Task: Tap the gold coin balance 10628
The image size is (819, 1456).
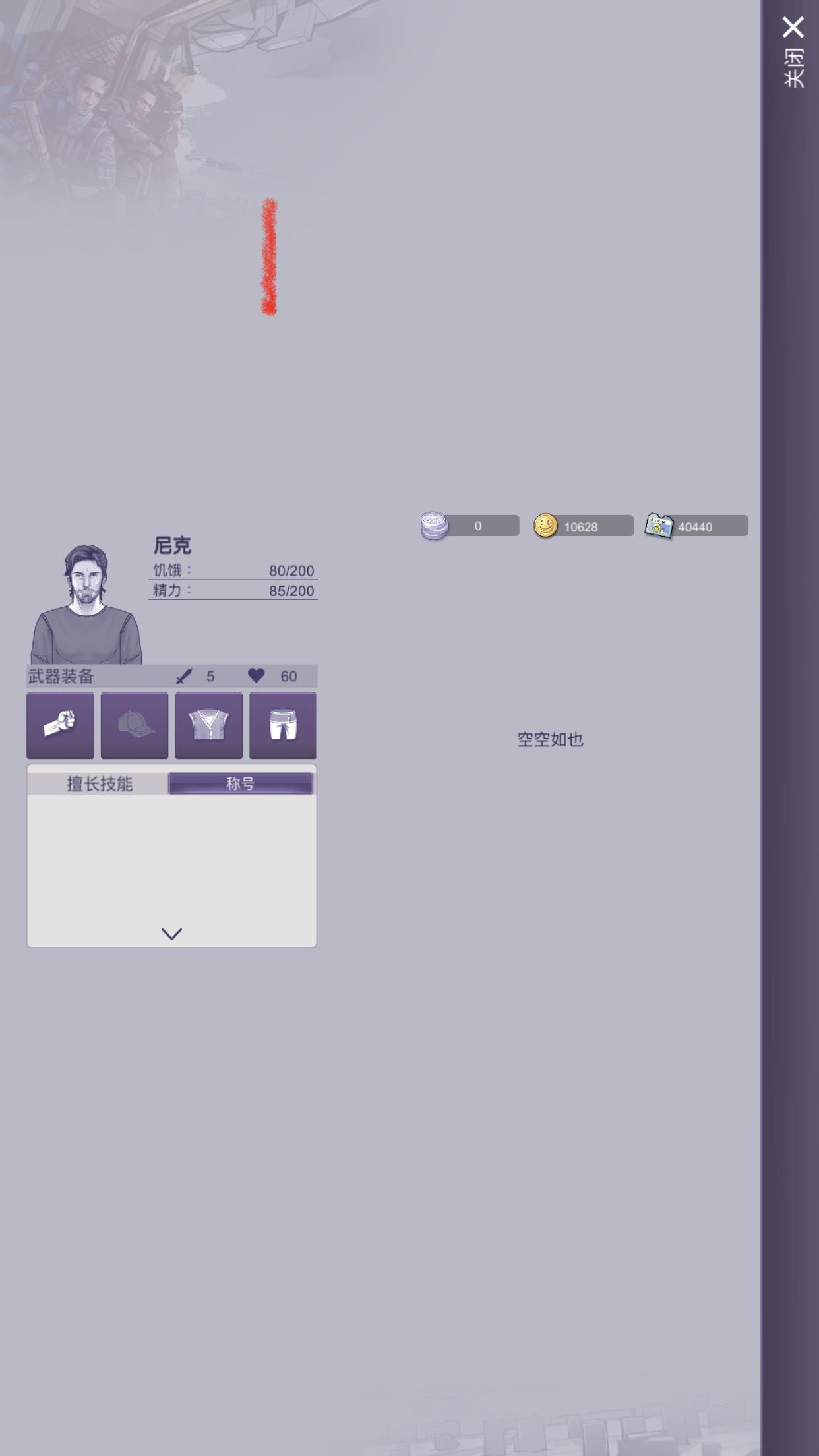Action: [580, 527]
